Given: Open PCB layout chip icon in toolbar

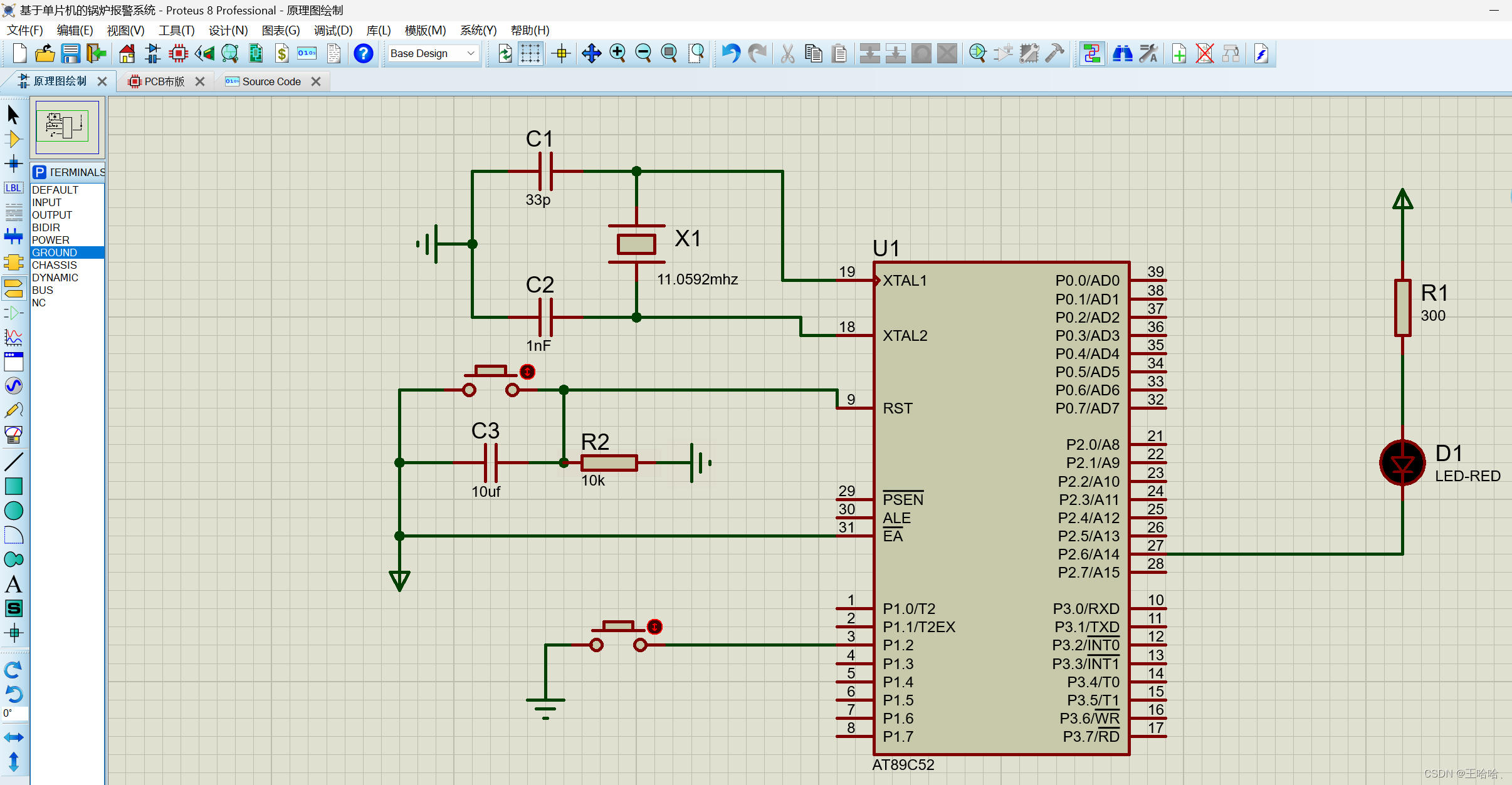Looking at the screenshot, I should [x=179, y=54].
